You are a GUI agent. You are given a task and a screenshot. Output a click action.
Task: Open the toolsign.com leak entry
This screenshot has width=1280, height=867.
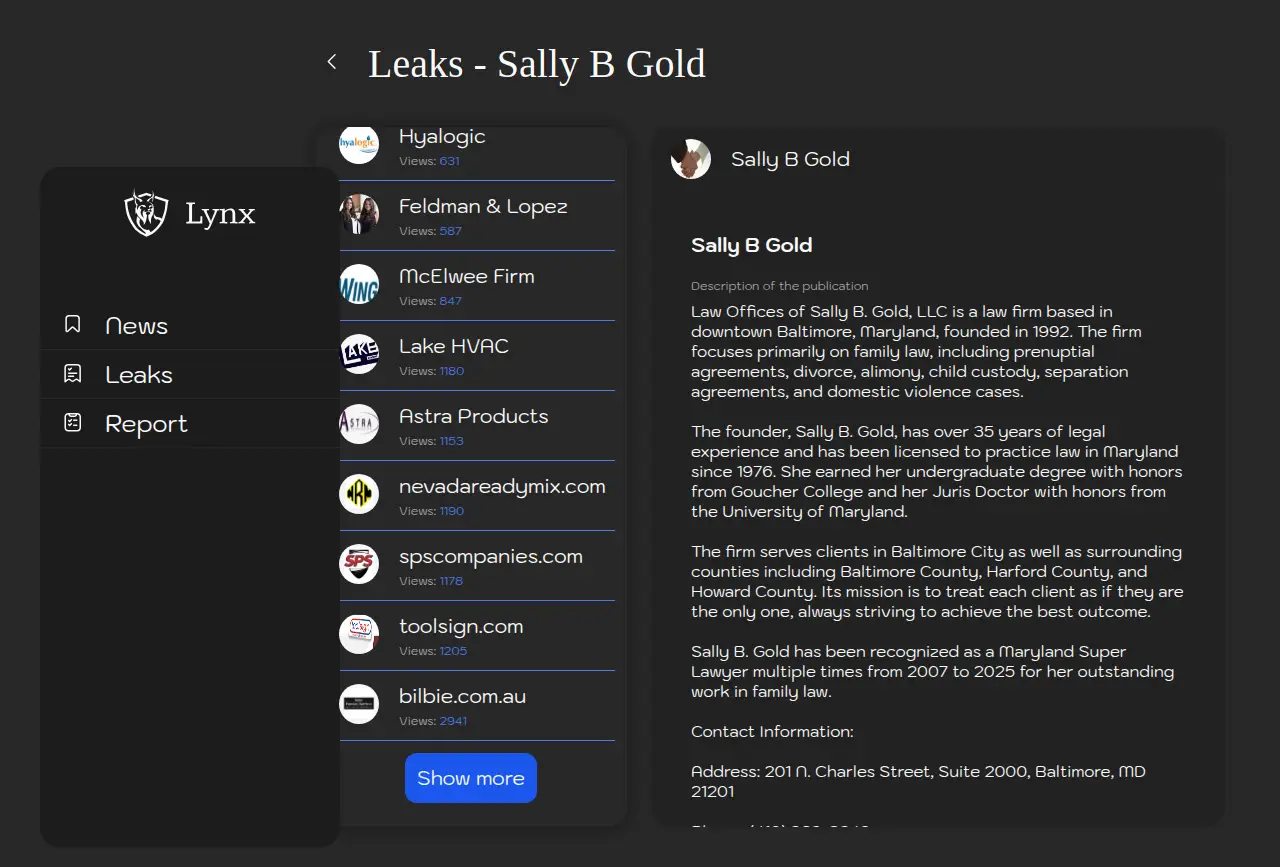pos(461,627)
